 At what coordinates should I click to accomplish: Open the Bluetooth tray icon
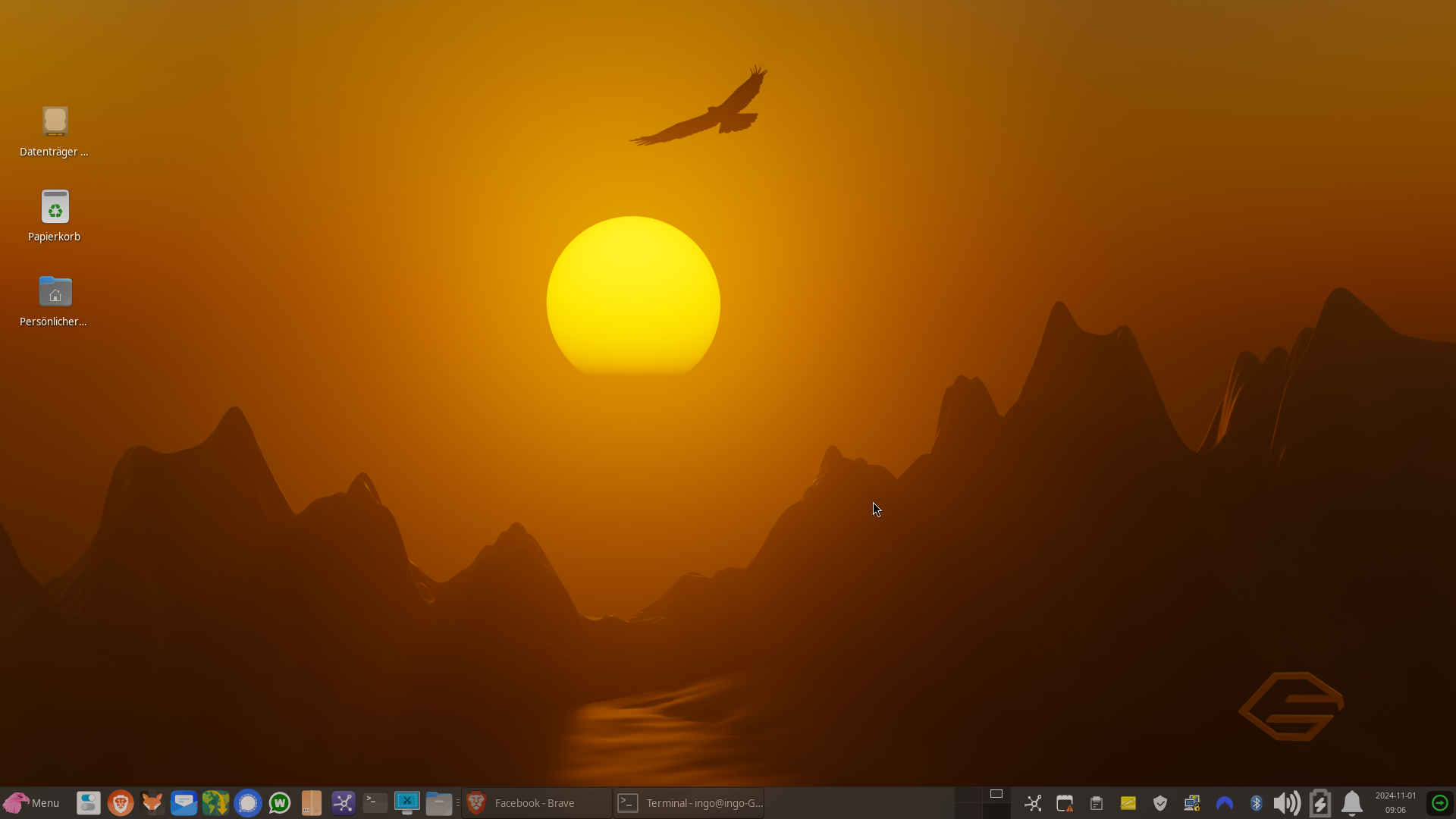point(1256,803)
